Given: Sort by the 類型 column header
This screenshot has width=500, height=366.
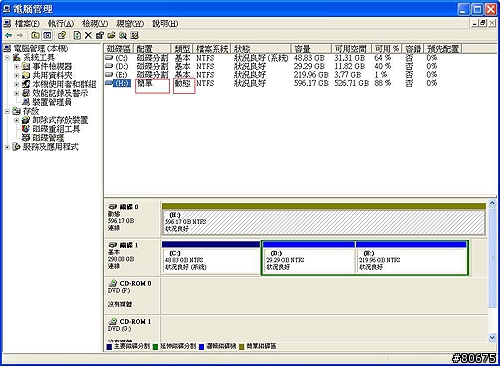Looking at the screenshot, I should coord(182,49).
